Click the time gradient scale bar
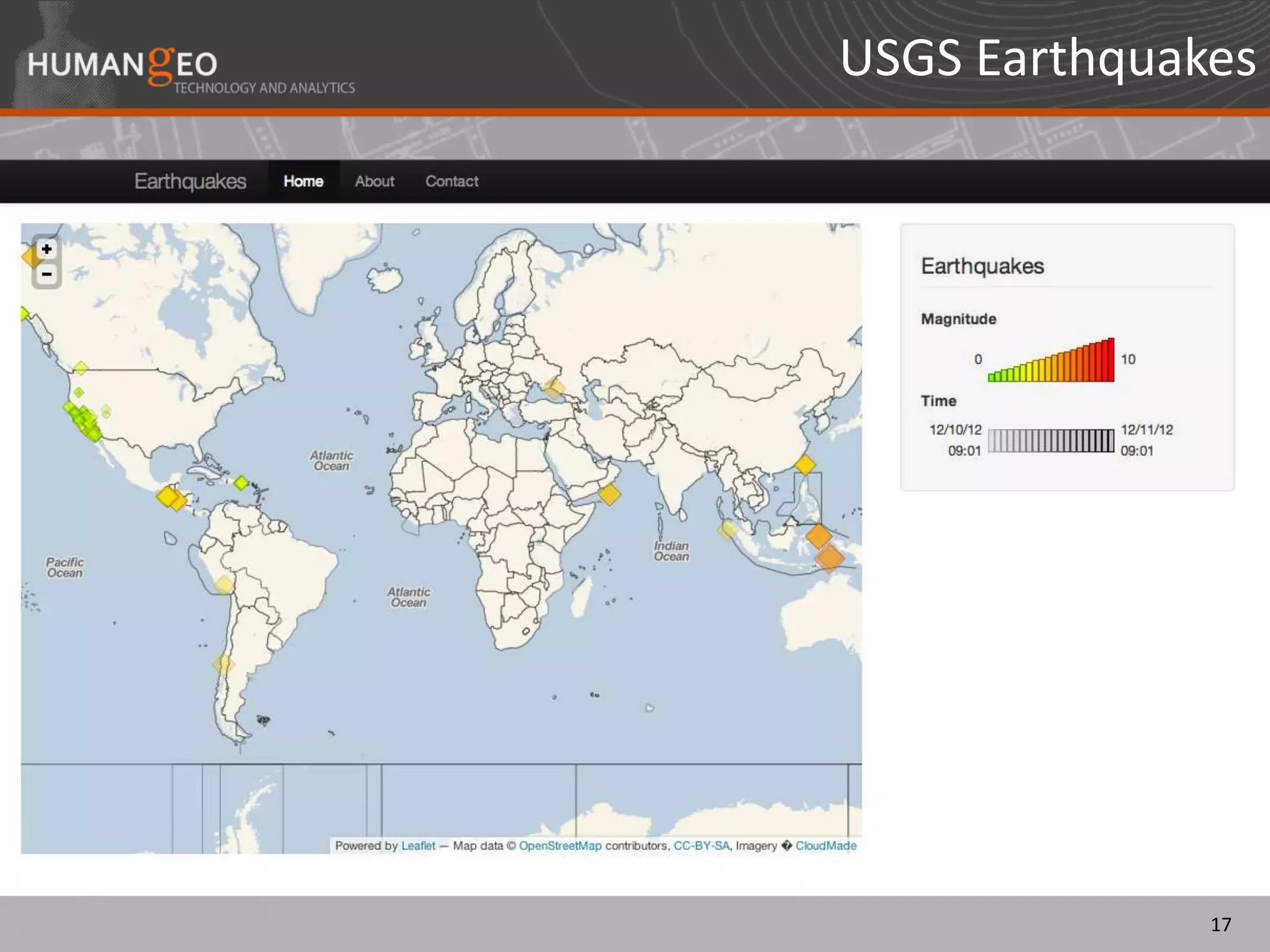Image resolution: width=1270 pixels, height=952 pixels. click(1051, 440)
